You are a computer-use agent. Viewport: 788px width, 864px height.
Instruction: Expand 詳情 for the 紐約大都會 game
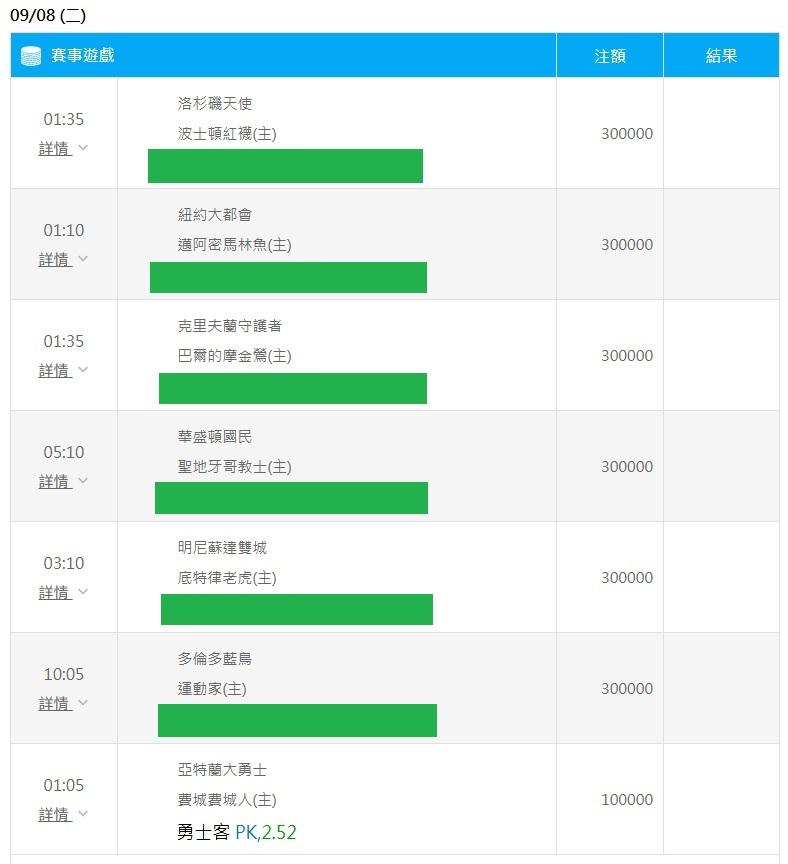[x=63, y=259]
